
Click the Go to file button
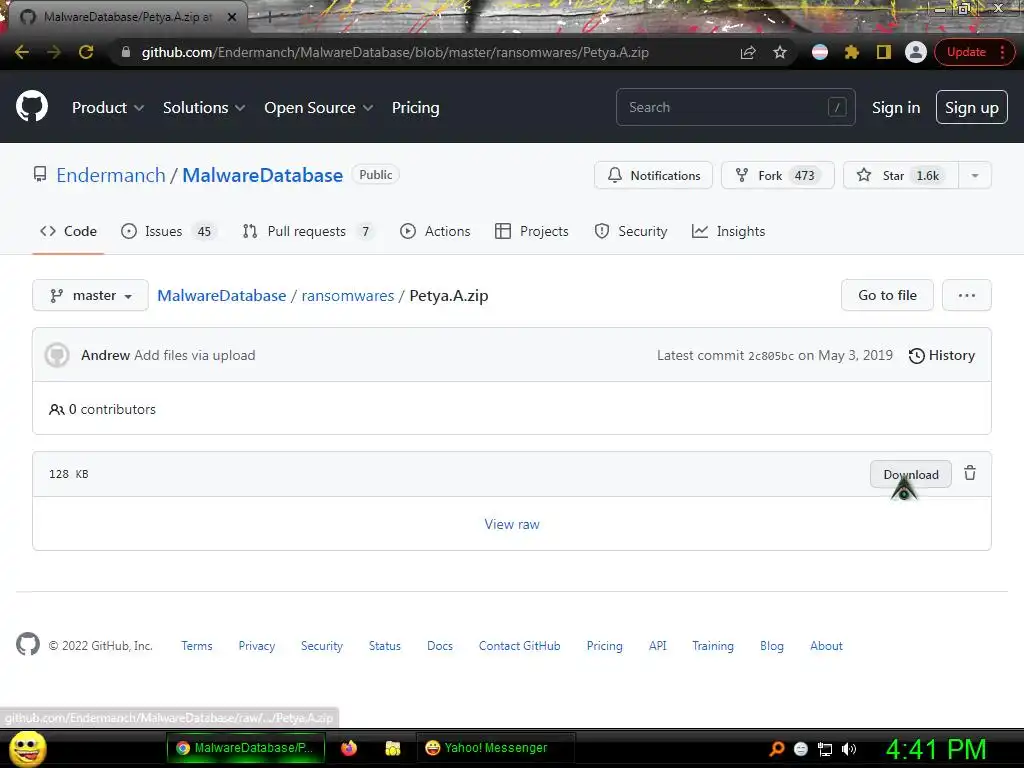[887, 295]
